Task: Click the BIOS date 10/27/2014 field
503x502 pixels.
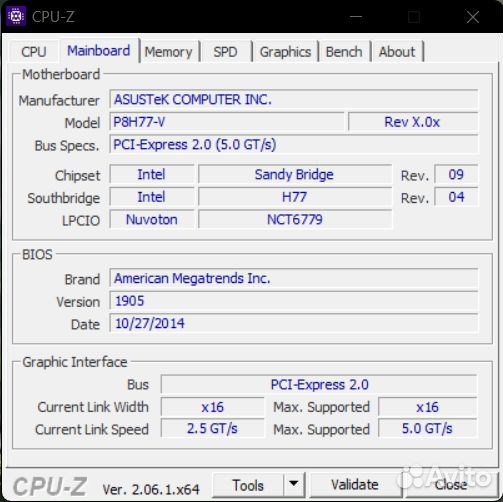Action: pyautogui.click(x=294, y=323)
